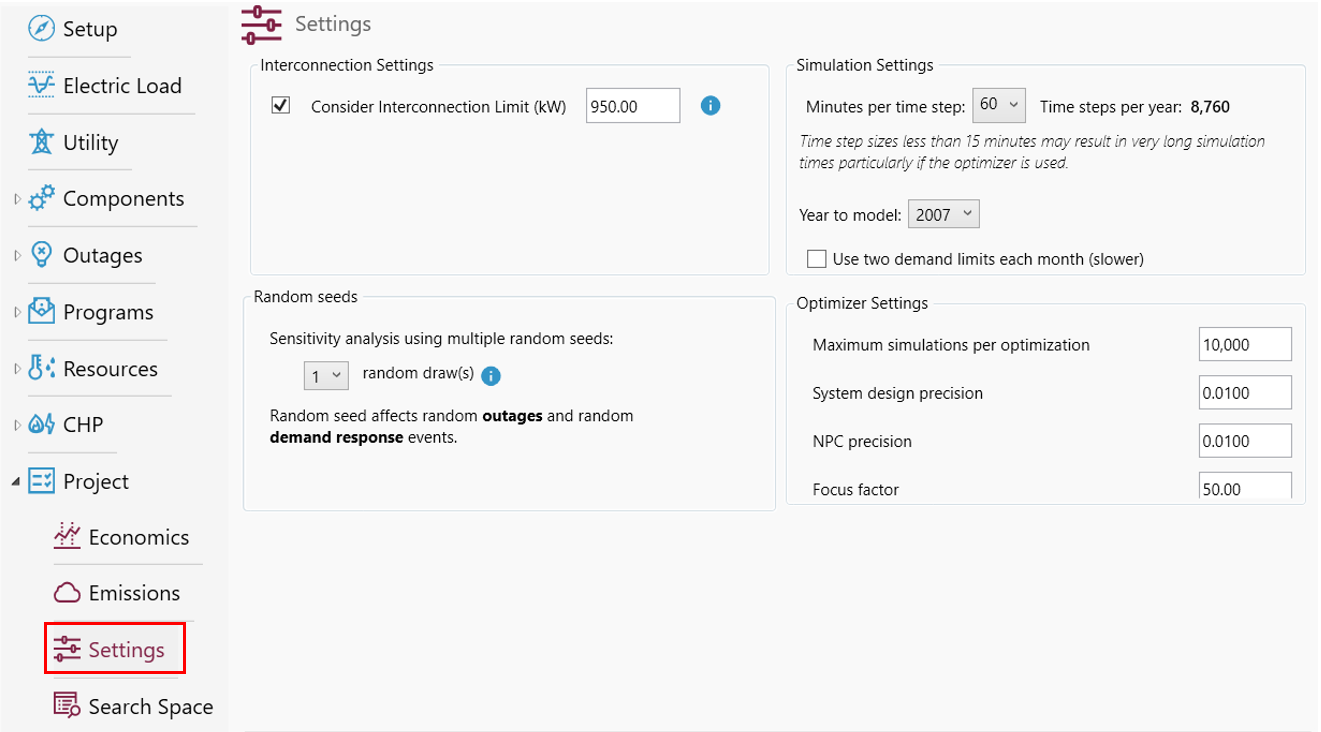Click the Maximum simulations per optimization field
This screenshot has height=732, width=1321.
[x=1244, y=344]
